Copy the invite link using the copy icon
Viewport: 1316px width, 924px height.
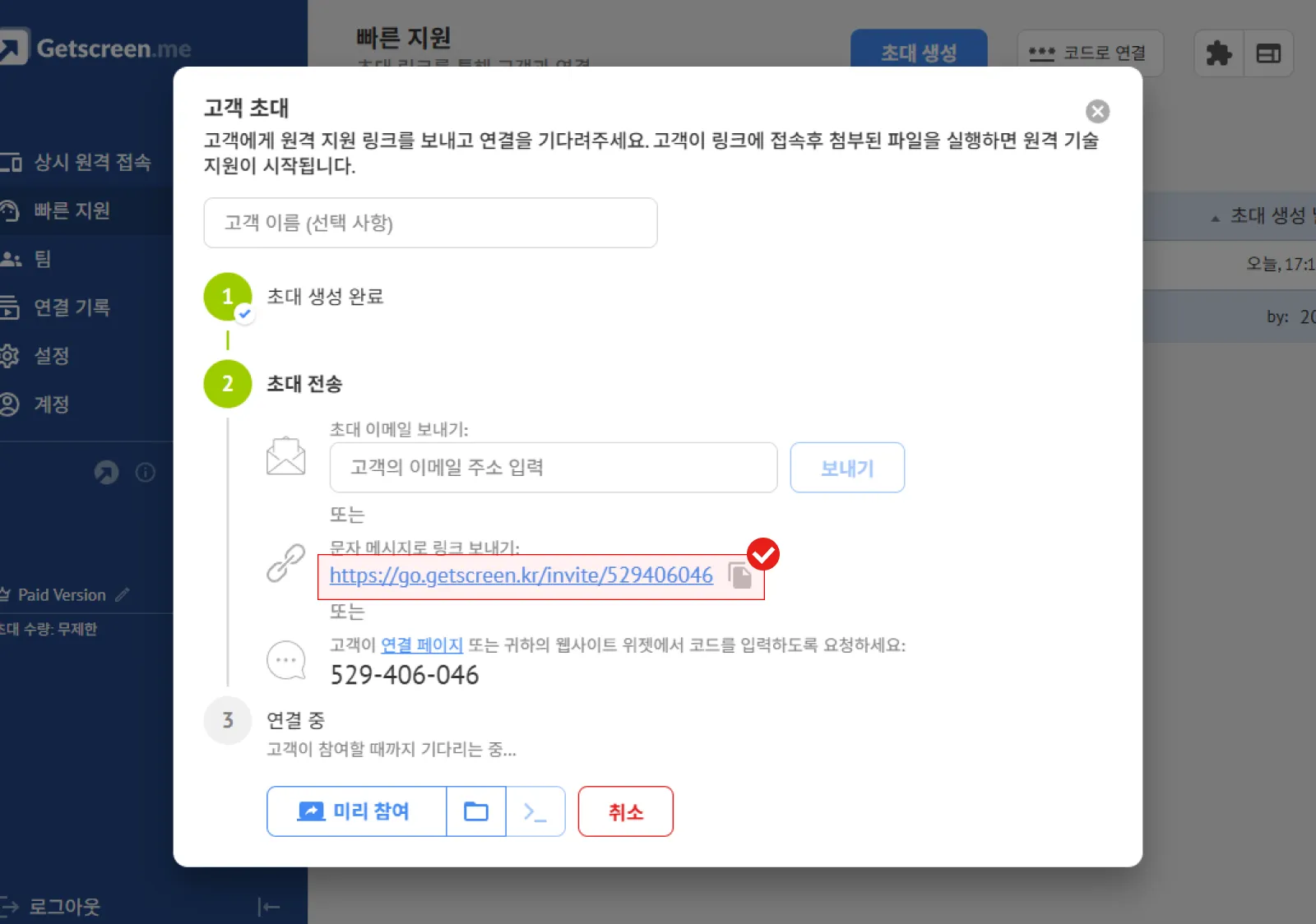pyautogui.click(x=739, y=575)
